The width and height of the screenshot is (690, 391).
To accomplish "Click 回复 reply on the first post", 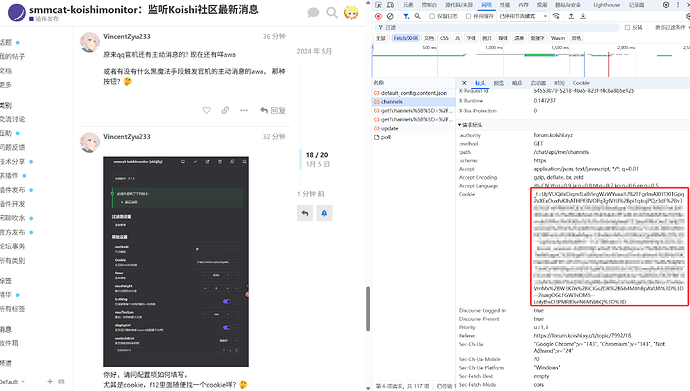I will (x=273, y=110).
